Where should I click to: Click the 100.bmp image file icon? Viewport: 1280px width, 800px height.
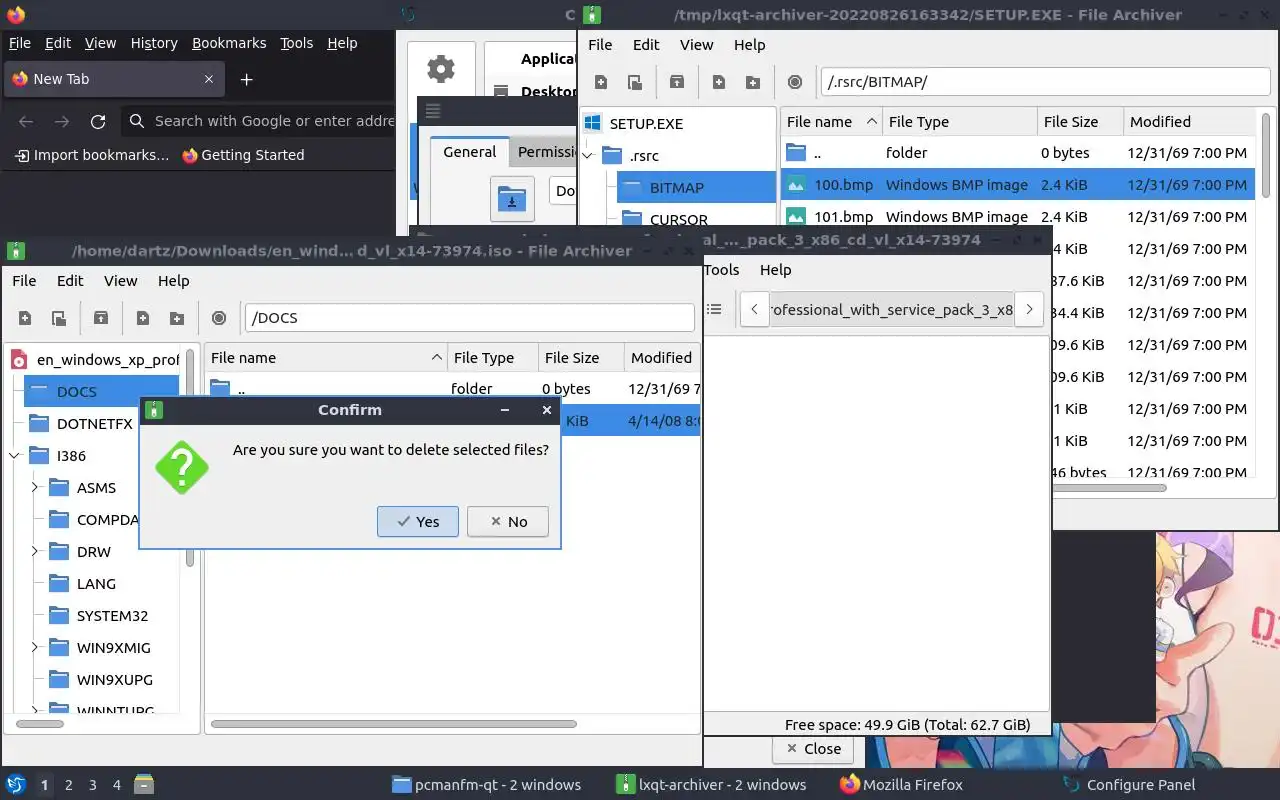click(796, 184)
